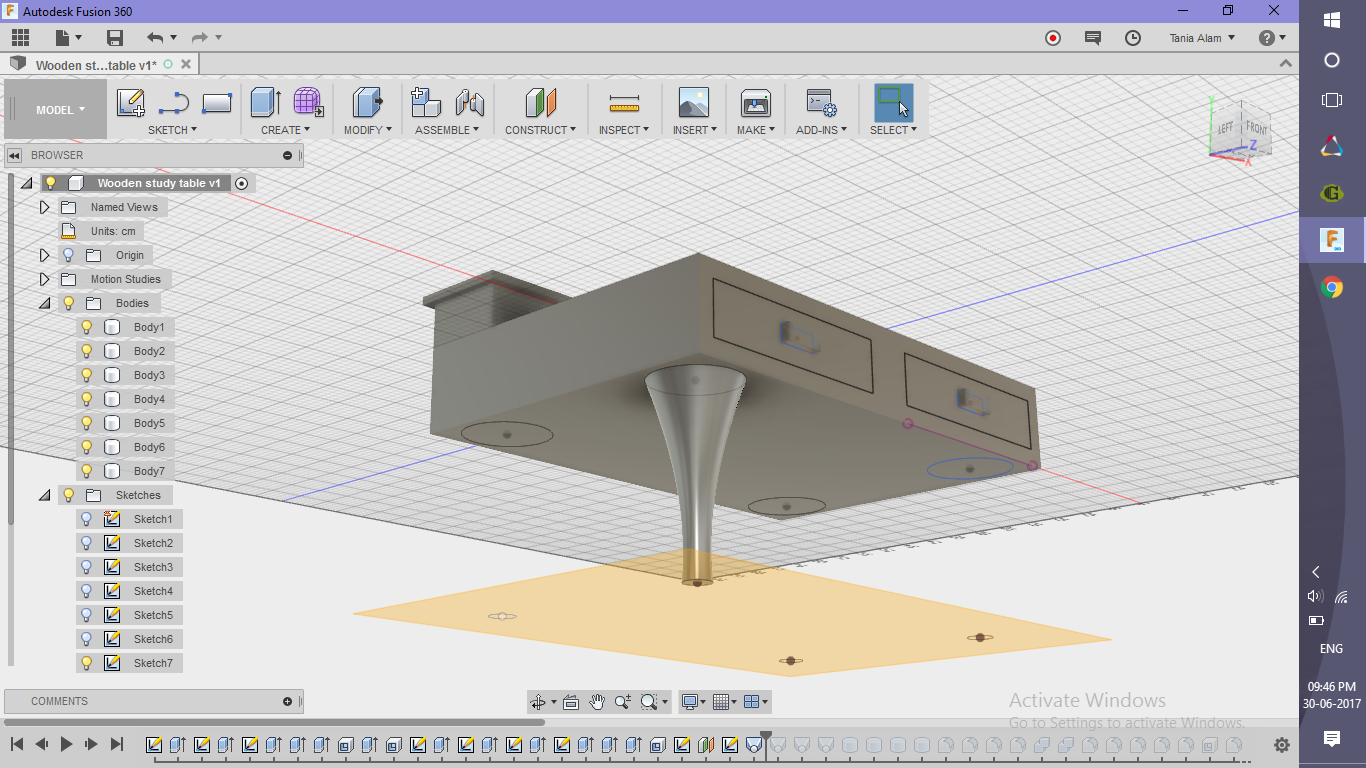Image resolution: width=1366 pixels, height=768 pixels.
Task: Select the Rectangle sketch tool
Action: click(x=217, y=103)
